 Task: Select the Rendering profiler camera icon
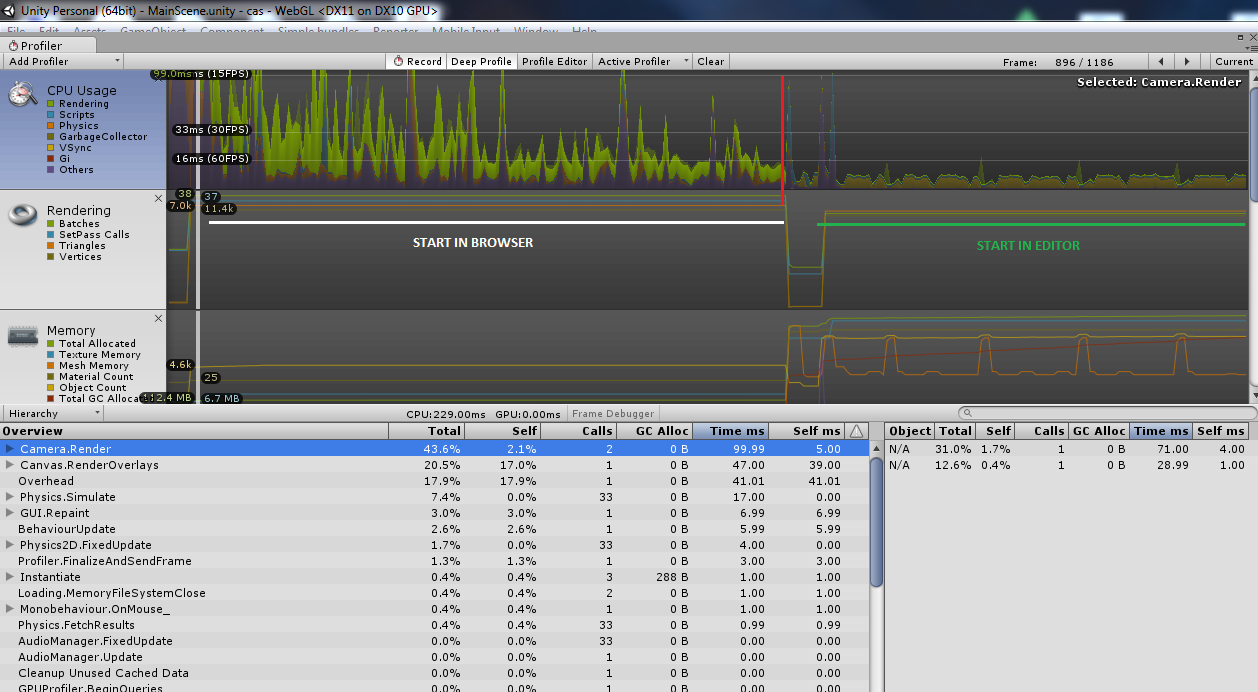[23, 215]
